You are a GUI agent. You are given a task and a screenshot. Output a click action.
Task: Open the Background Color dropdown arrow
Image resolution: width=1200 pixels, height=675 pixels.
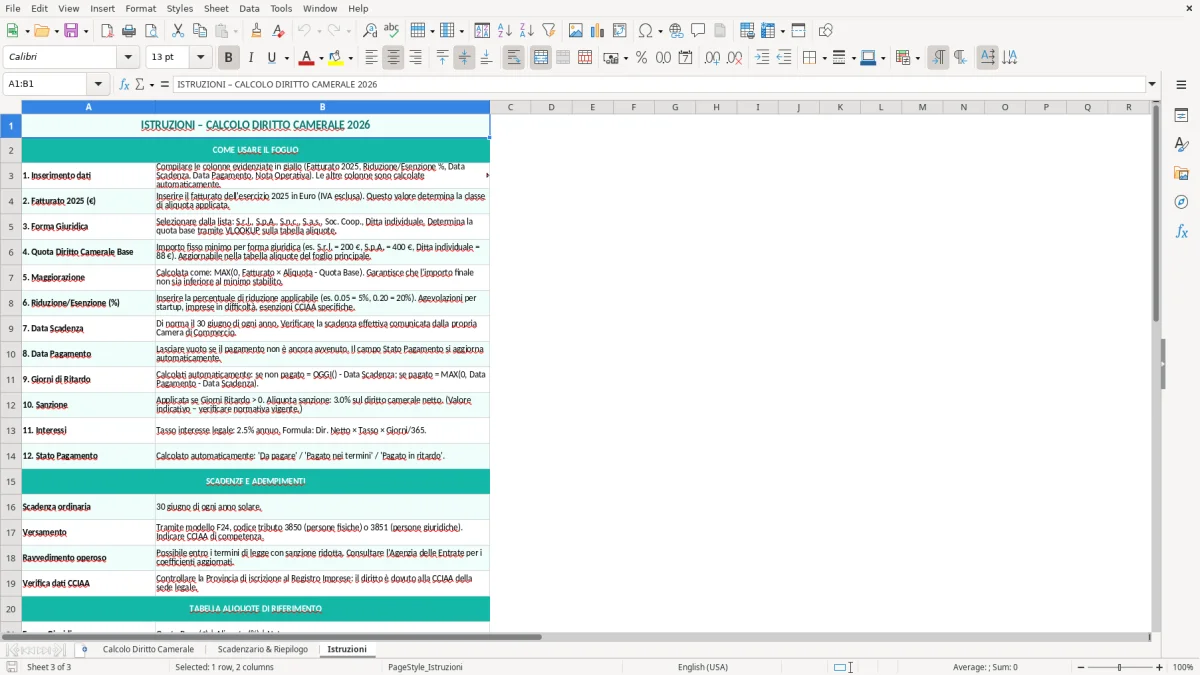point(350,58)
